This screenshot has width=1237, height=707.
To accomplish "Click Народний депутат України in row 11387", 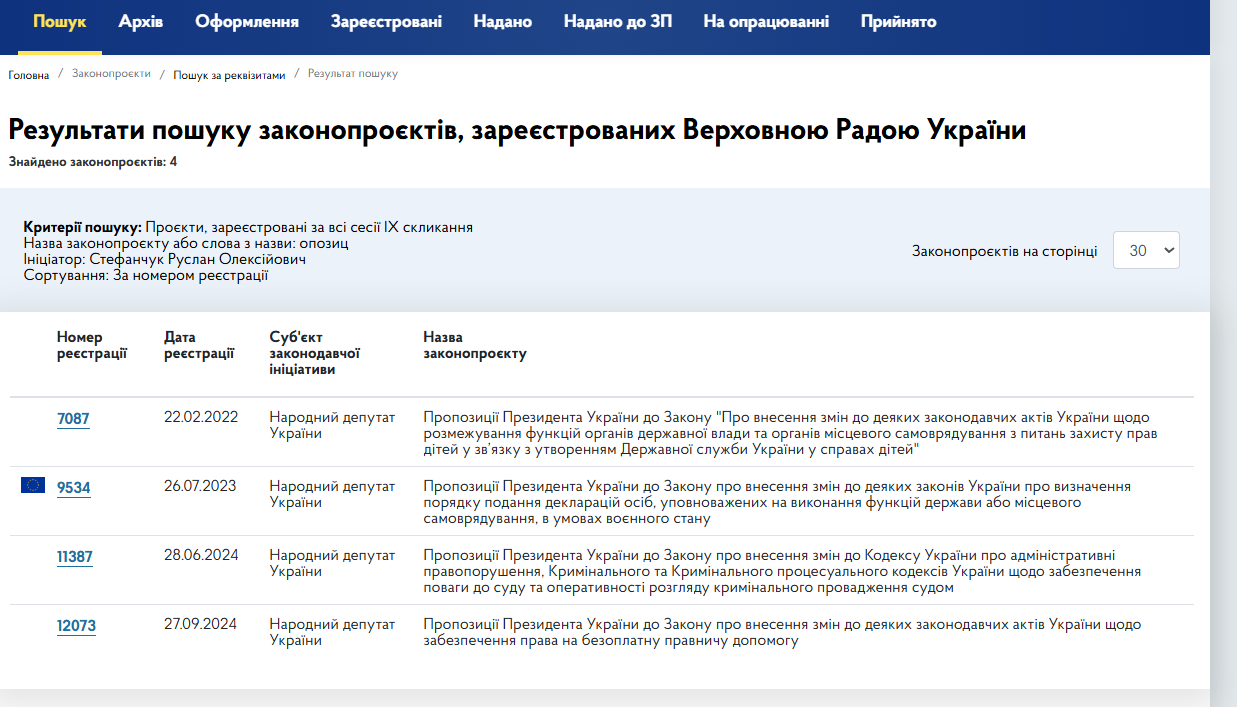I will 333,563.
